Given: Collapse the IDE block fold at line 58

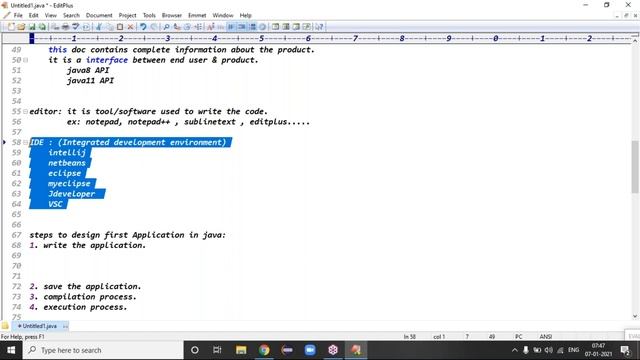Looking at the screenshot, I should coord(25,142).
